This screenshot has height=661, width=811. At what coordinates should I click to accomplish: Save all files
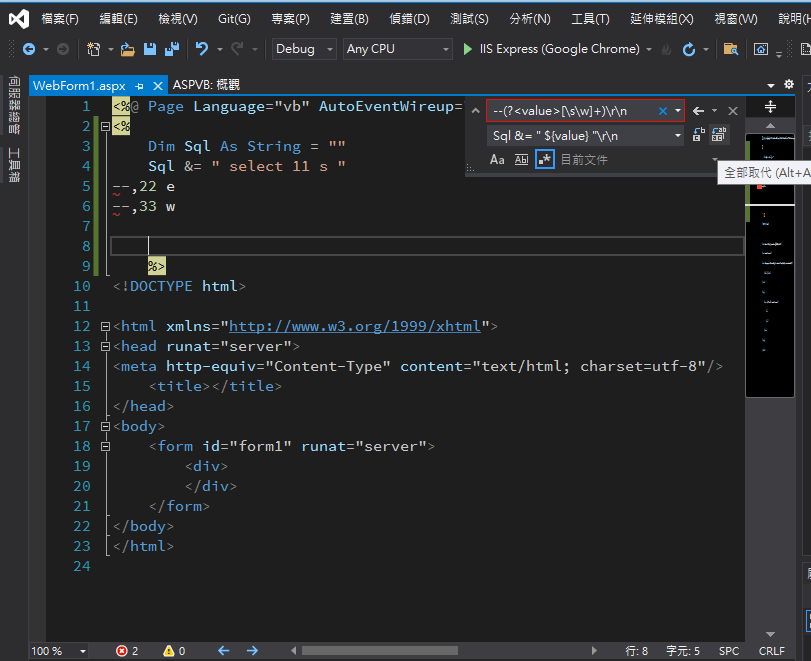tap(172, 49)
